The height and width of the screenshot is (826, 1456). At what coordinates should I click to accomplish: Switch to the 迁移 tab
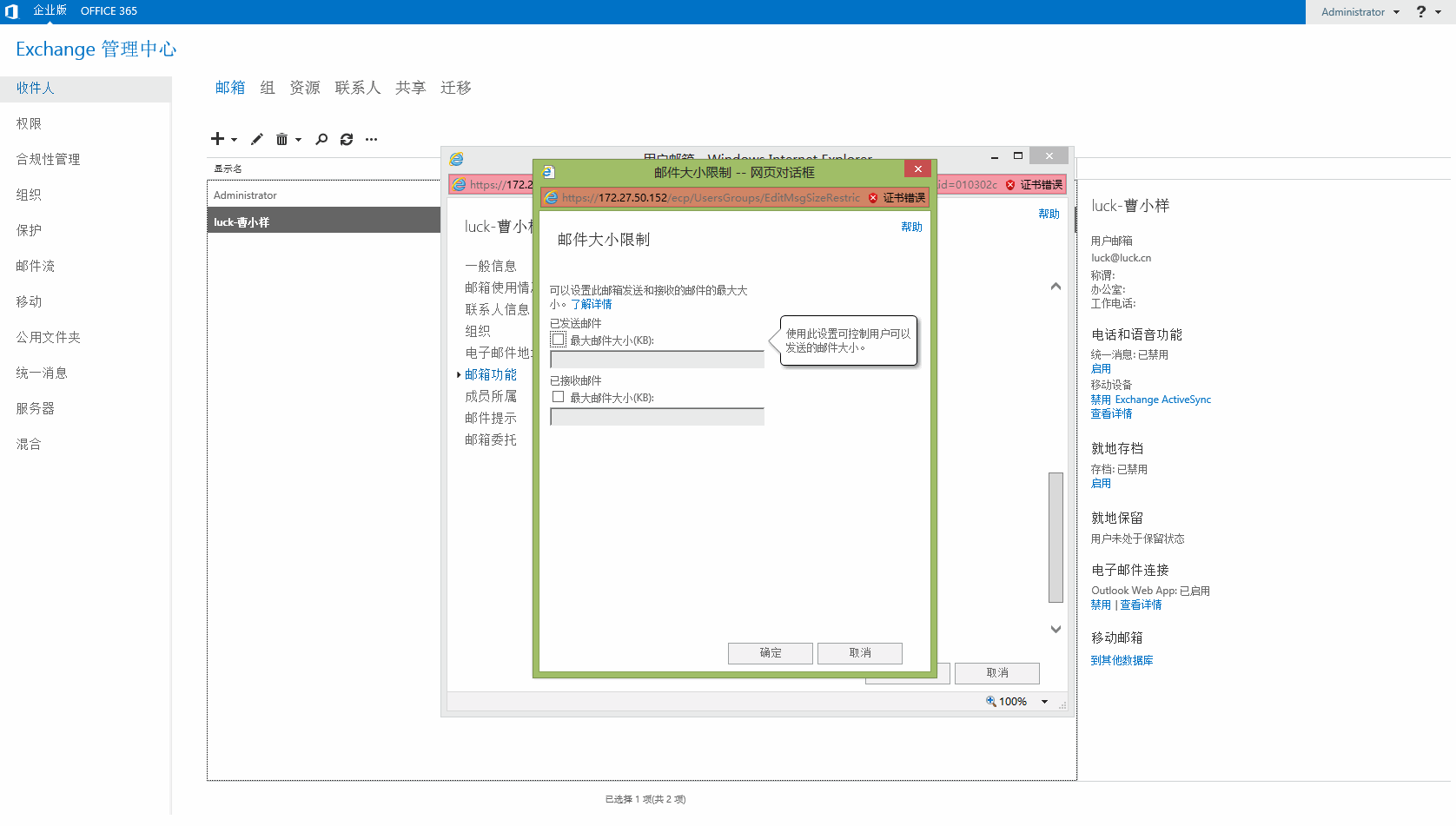coord(456,88)
